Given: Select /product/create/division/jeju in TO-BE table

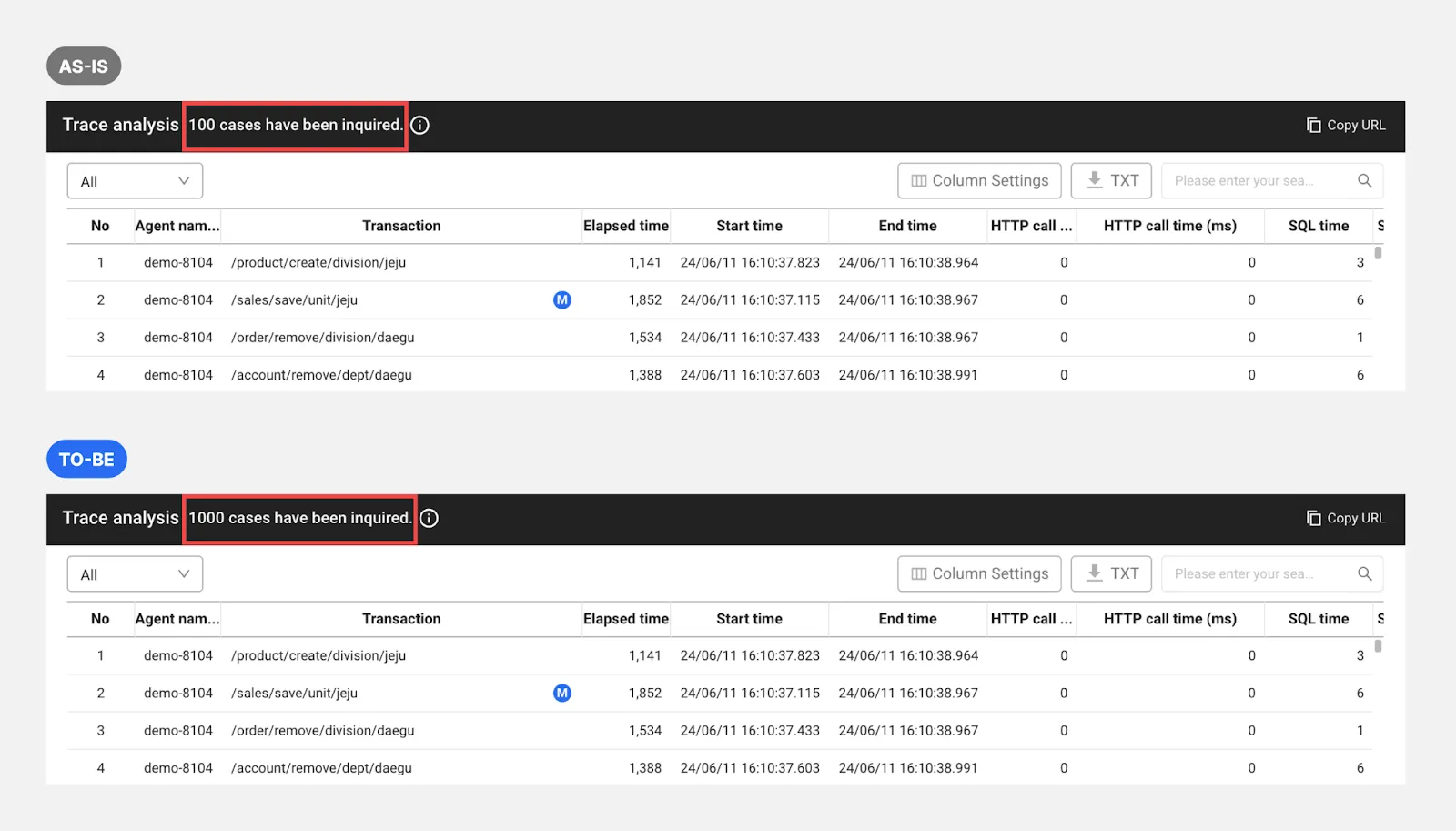Looking at the screenshot, I should coord(318,656).
